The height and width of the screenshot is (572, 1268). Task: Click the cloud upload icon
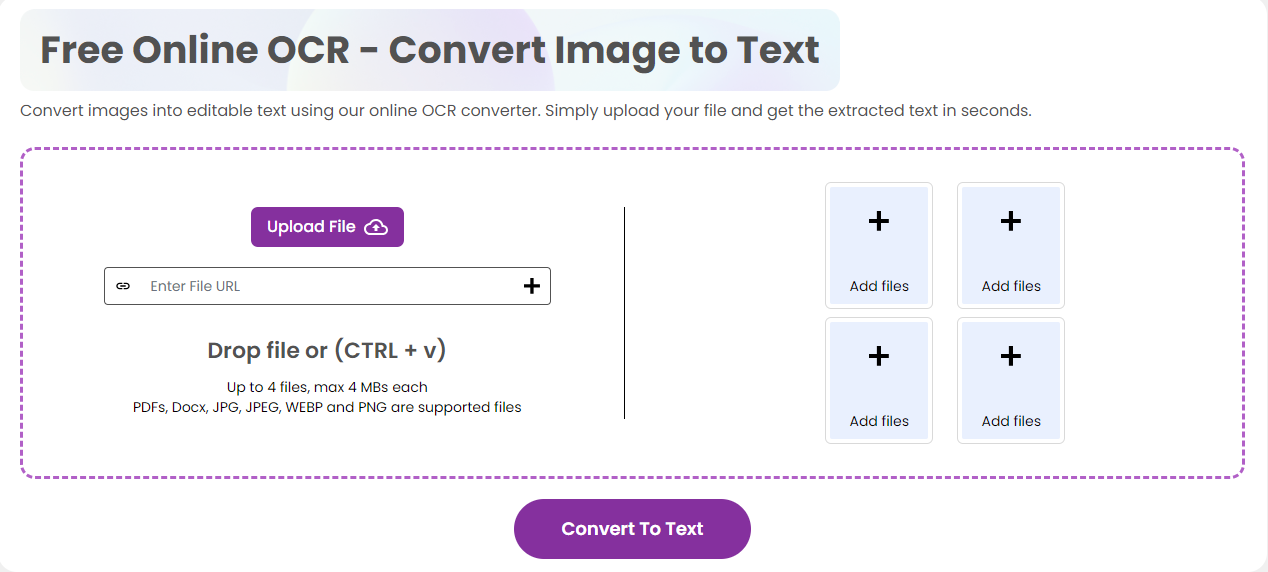[x=376, y=227]
